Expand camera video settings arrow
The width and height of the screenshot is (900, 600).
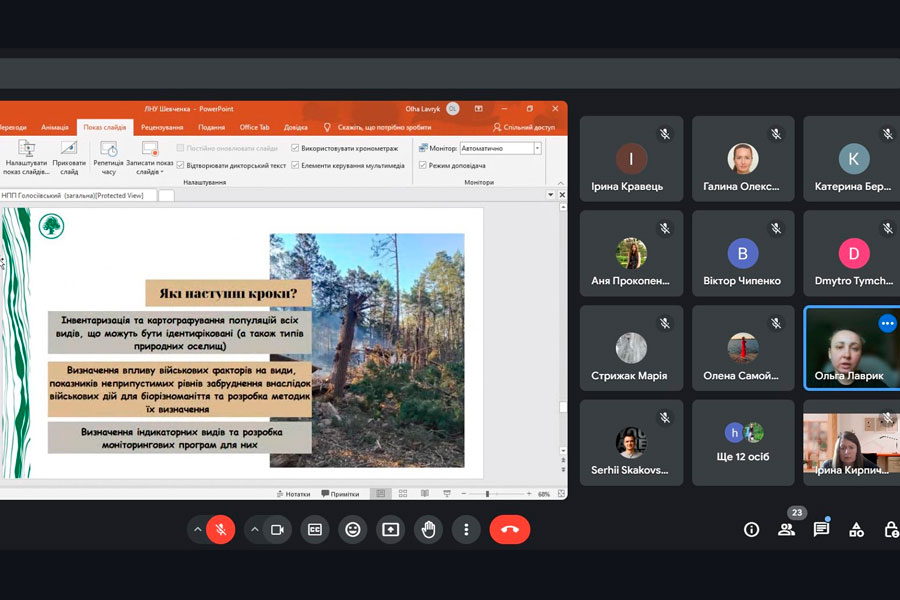click(x=254, y=530)
